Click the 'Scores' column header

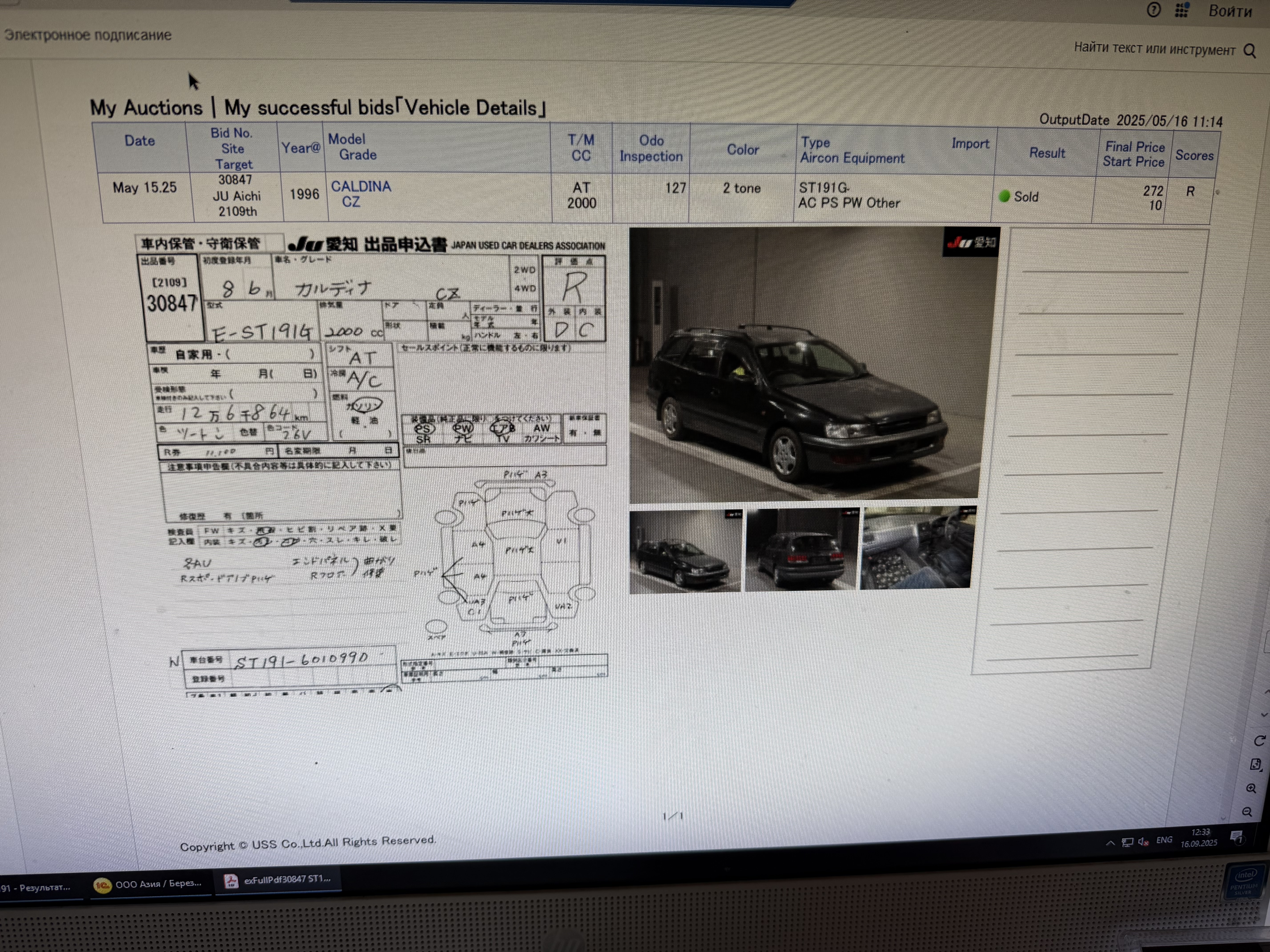tap(1194, 156)
